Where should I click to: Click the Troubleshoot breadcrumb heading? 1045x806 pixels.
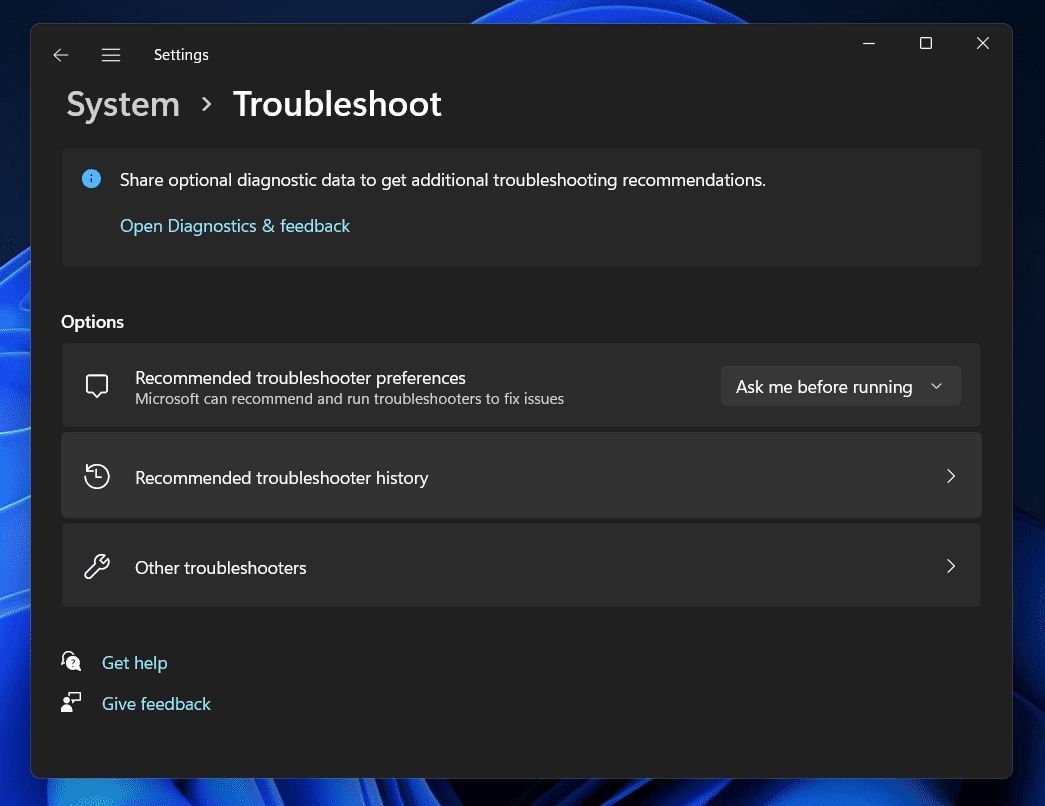(x=337, y=104)
